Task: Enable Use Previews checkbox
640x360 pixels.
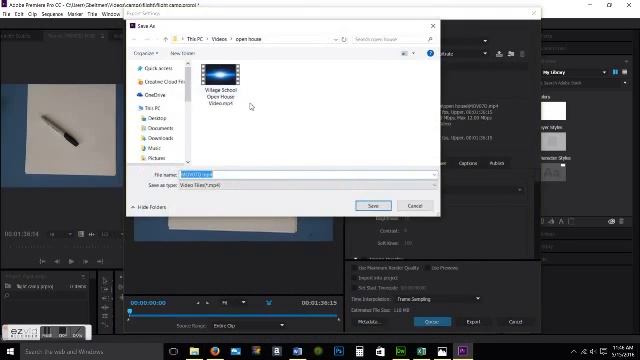Action: (427, 268)
